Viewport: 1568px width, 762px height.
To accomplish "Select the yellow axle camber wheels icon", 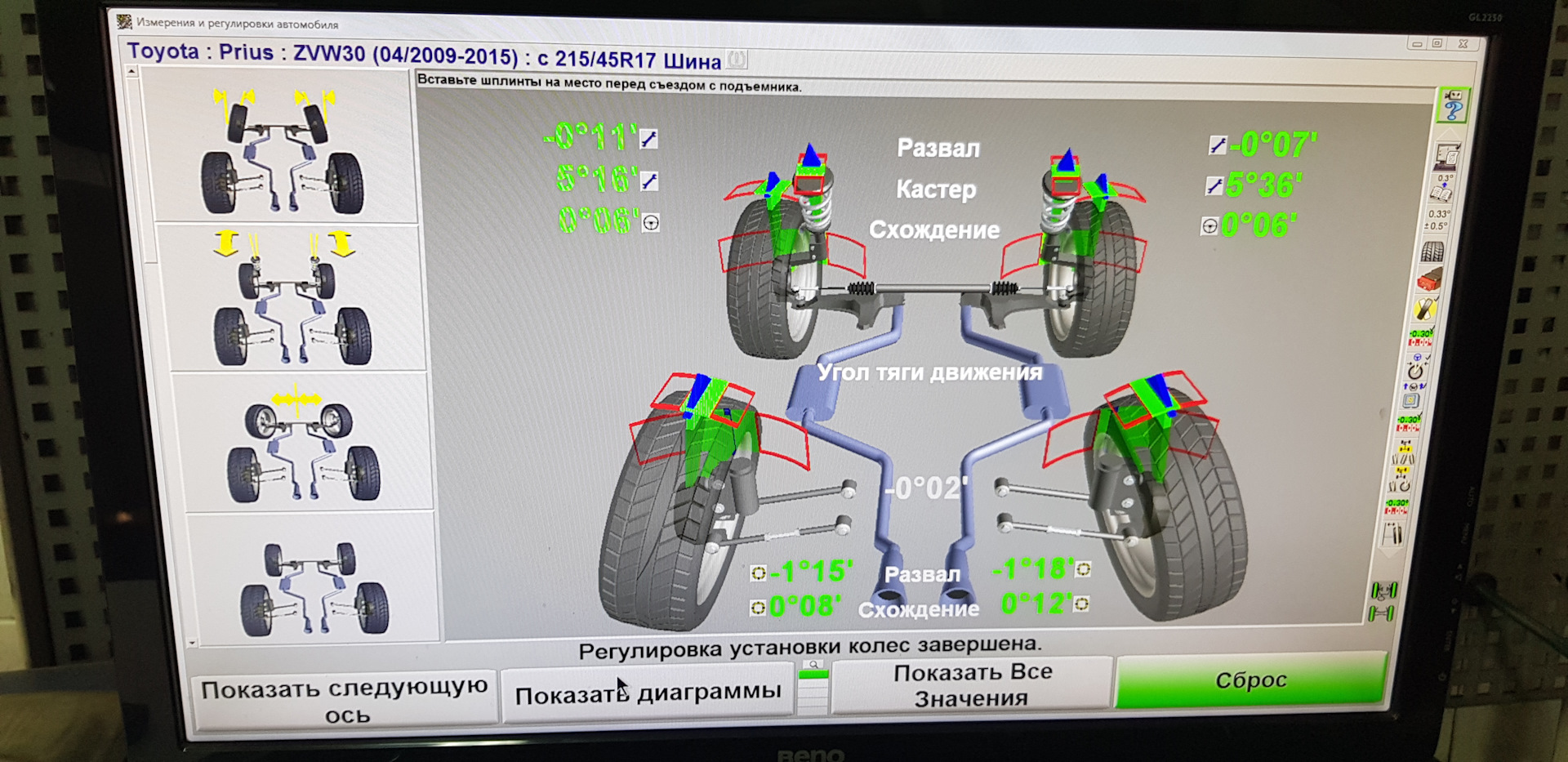I will (x=1405, y=453).
